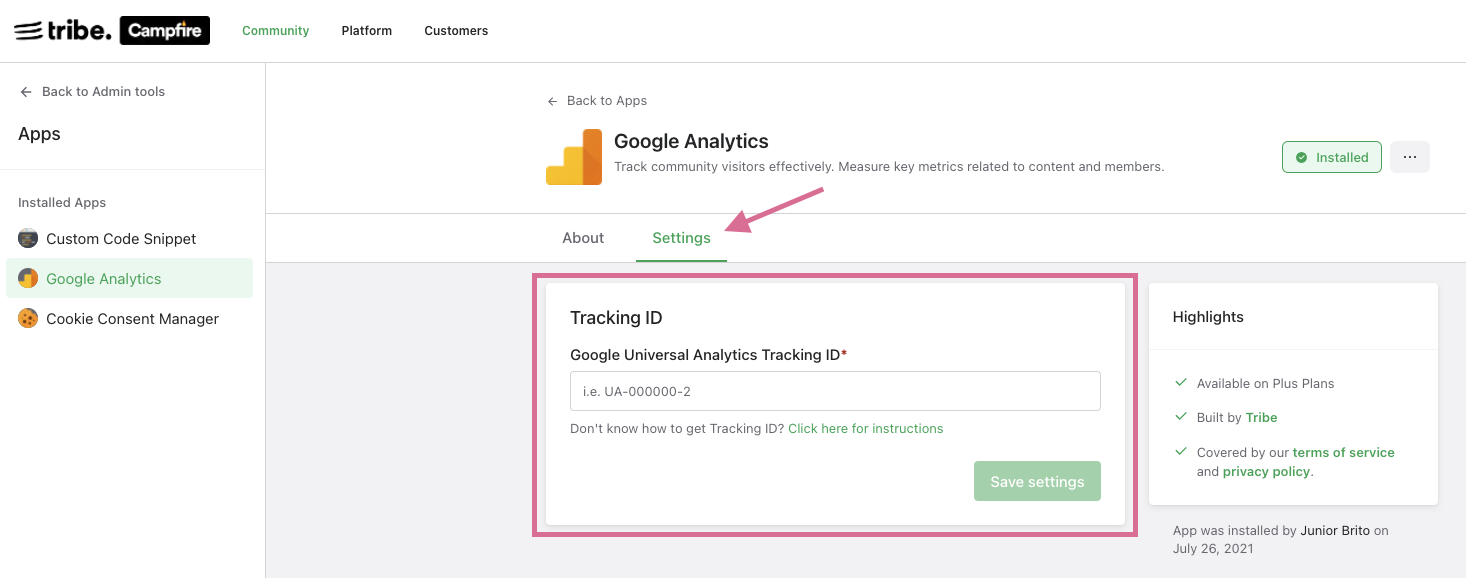Click the Tribe logo icon
1466x578 pixels.
pyautogui.click(x=62, y=31)
